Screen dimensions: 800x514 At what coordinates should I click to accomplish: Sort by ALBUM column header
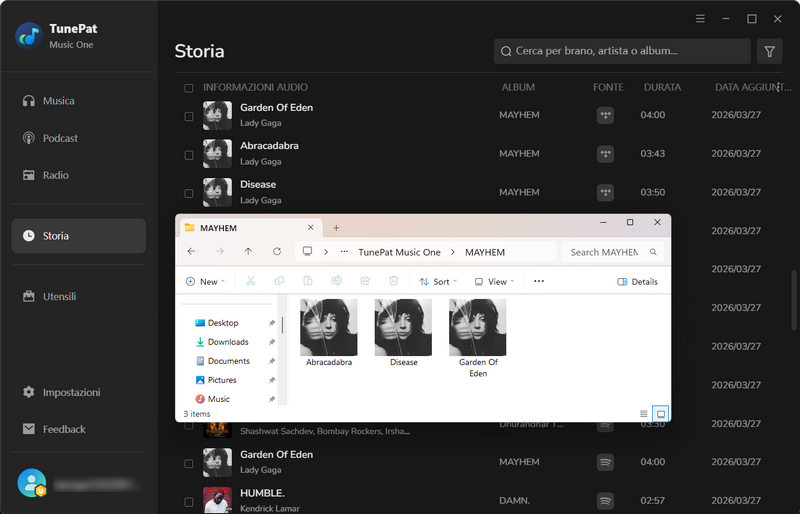pos(518,87)
